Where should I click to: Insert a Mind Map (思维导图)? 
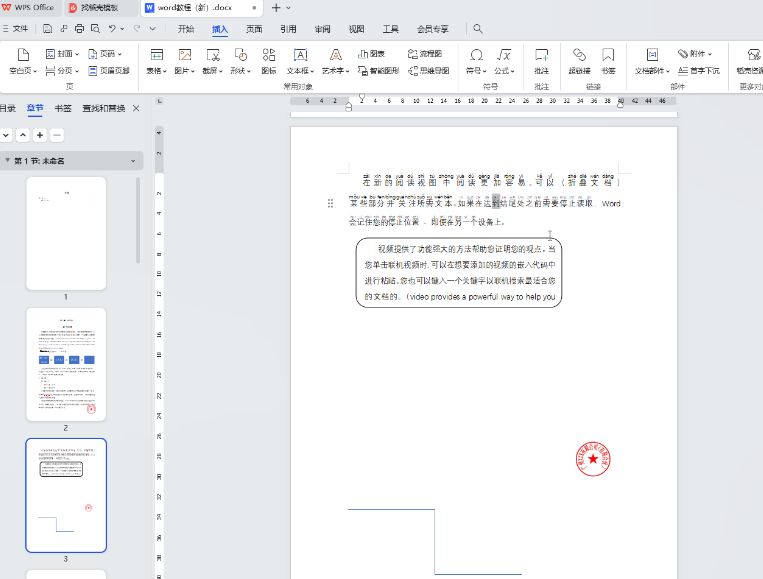point(428,71)
